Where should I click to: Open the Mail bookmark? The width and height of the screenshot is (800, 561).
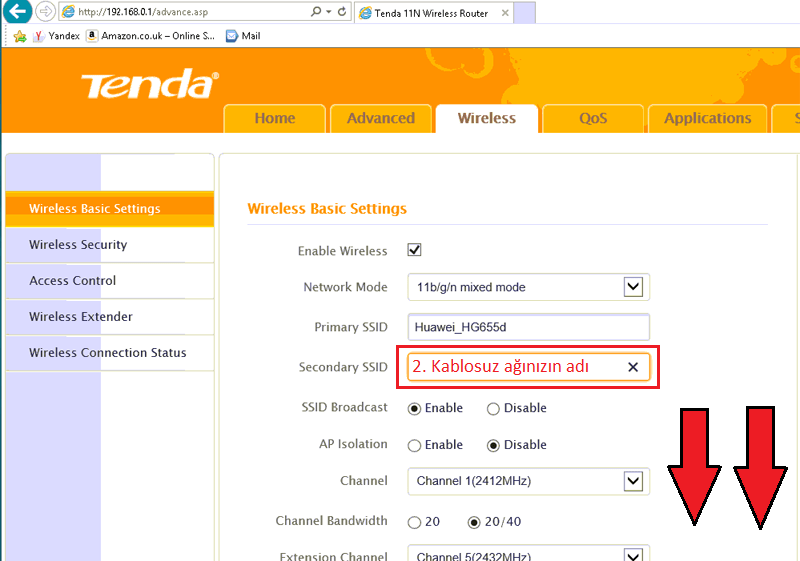tap(243, 36)
